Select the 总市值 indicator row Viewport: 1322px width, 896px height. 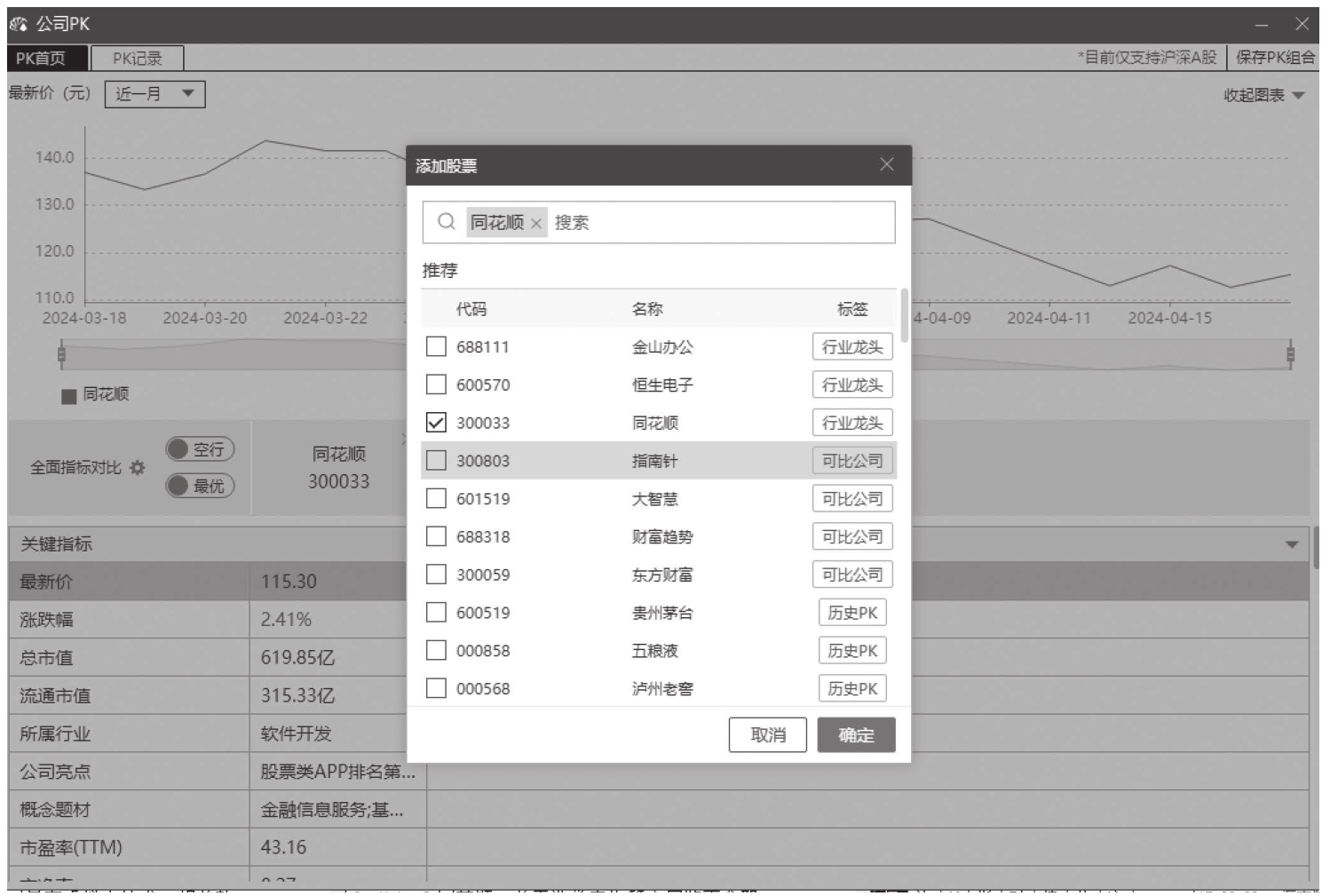[x=659, y=658]
